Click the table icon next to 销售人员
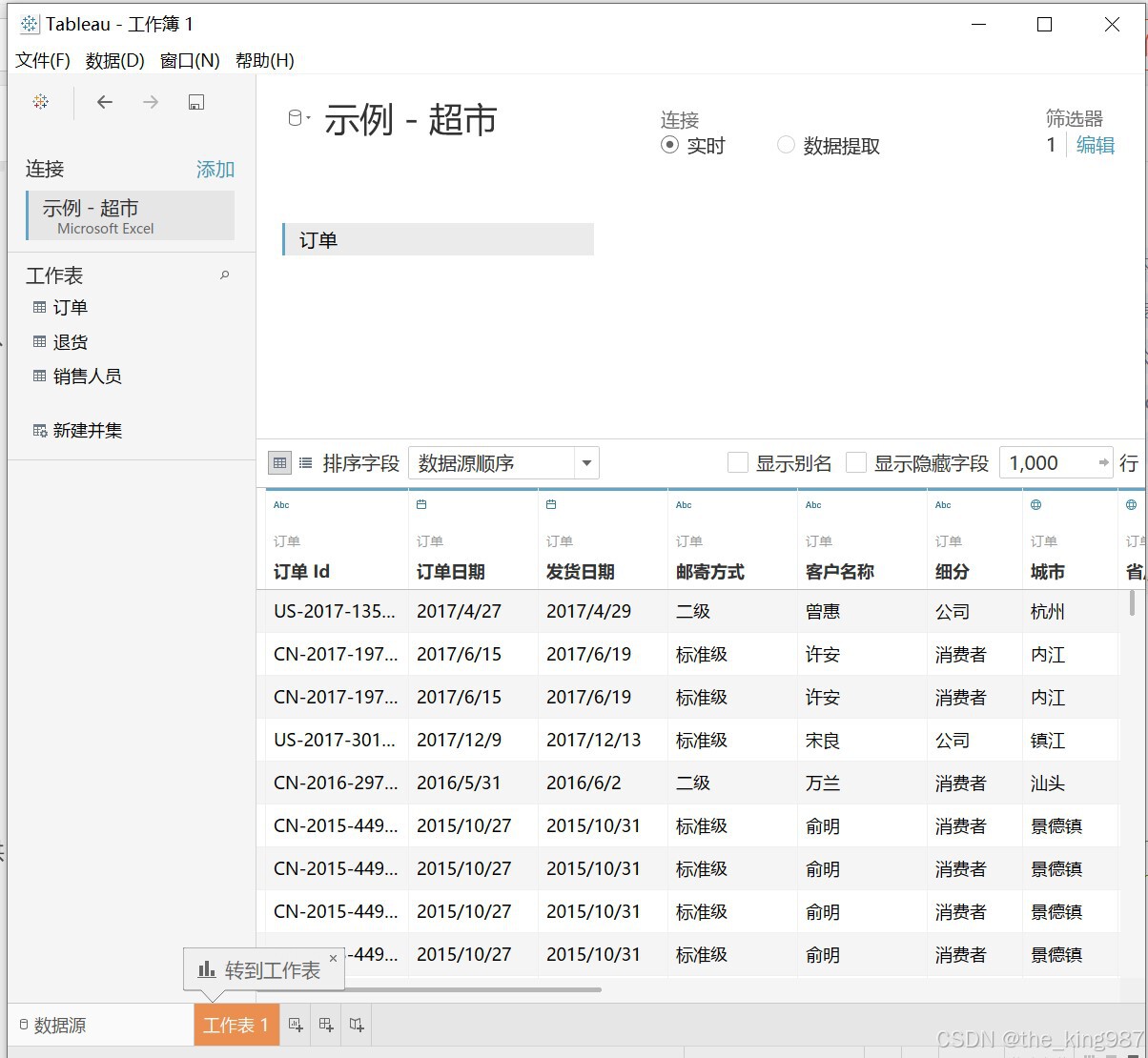Image resolution: width=1148 pixels, height=1058 pixels. pyautogui.click(x=39, y=376)
